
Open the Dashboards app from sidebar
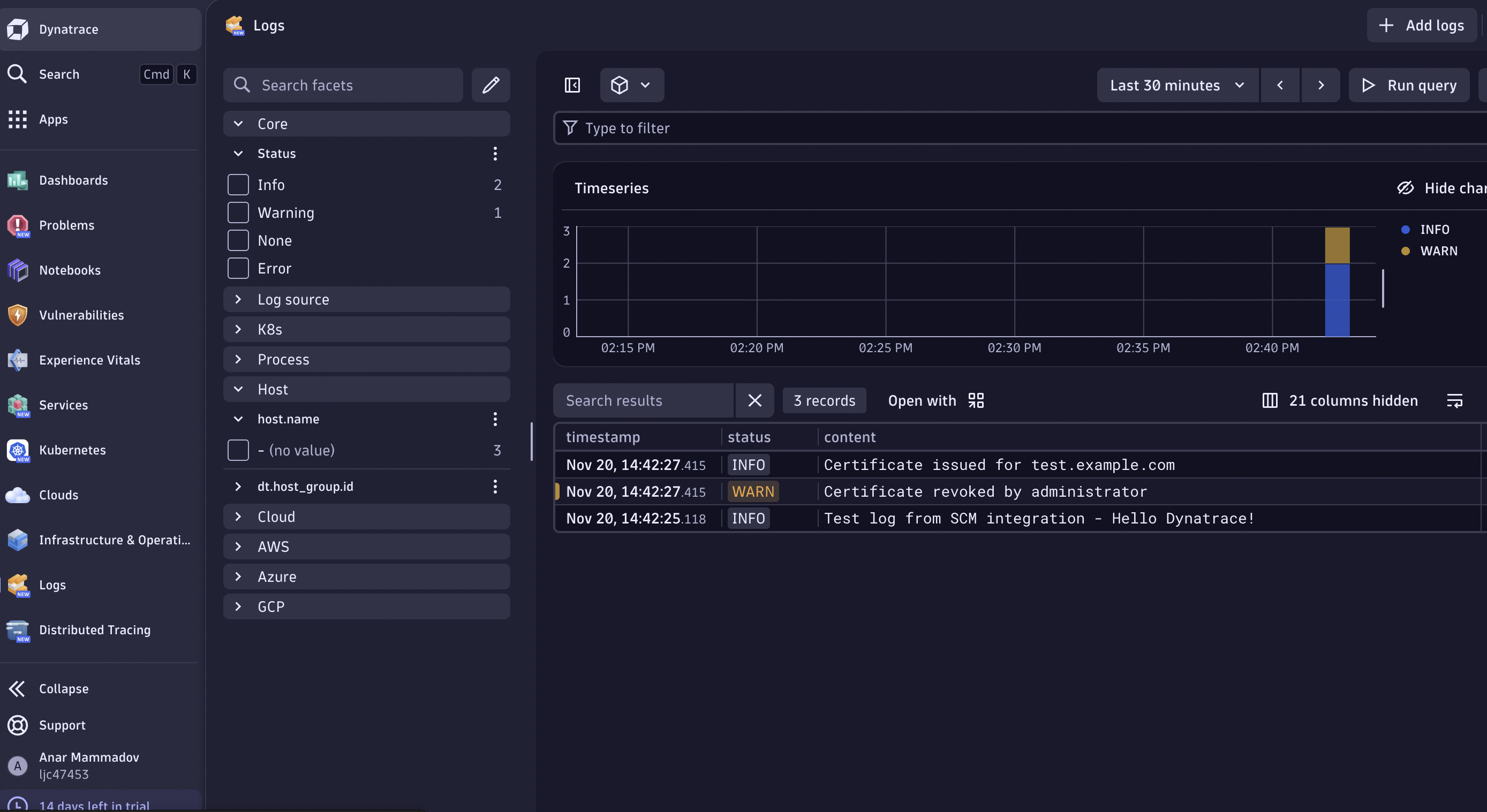click(73, 180)
